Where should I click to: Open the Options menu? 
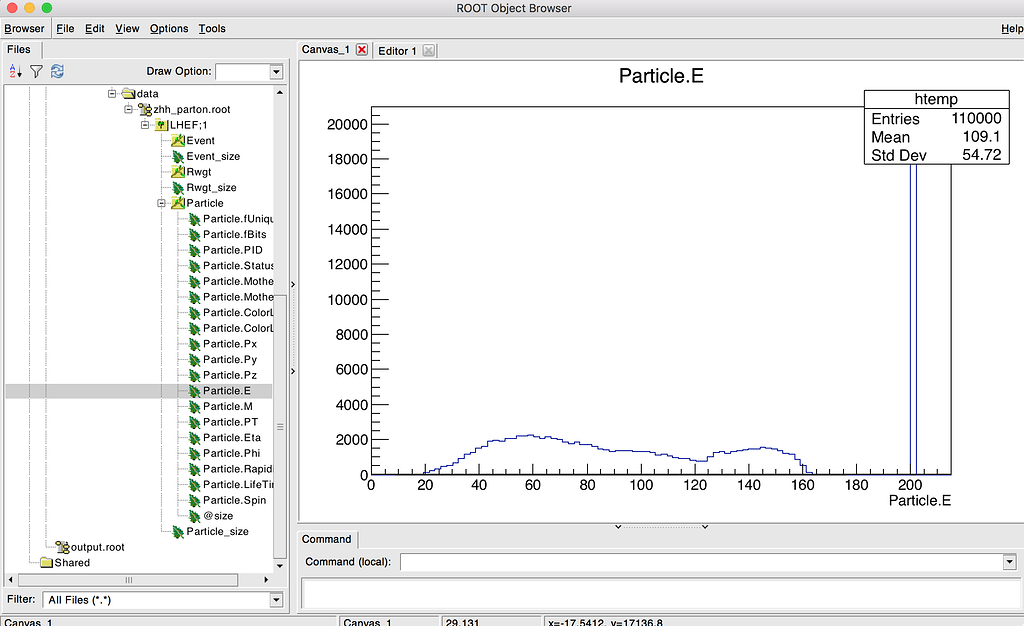[x=169, y=29]
